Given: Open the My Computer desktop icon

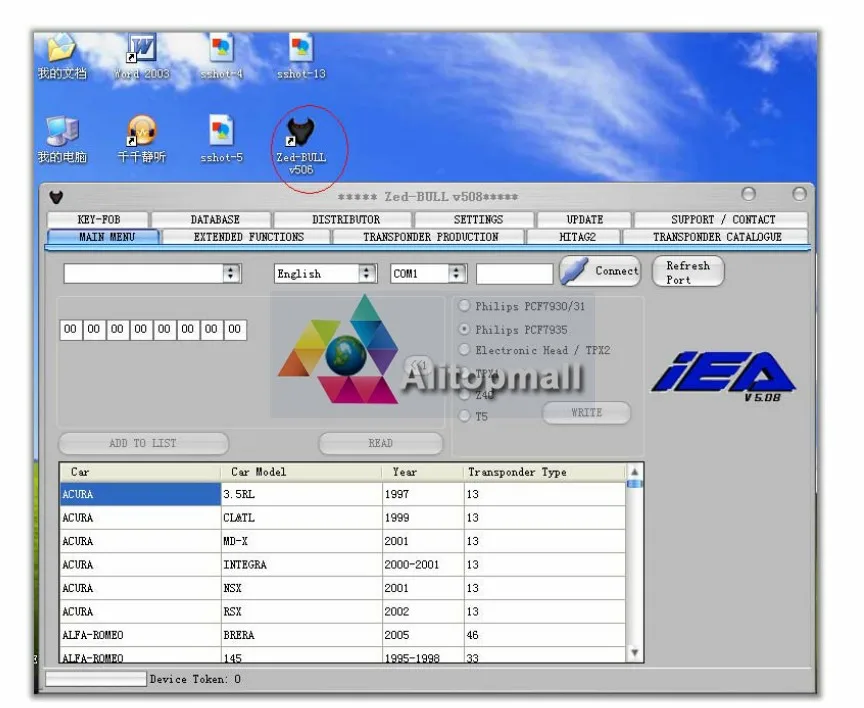Looking at the screenshot, I should coord(62,140).
